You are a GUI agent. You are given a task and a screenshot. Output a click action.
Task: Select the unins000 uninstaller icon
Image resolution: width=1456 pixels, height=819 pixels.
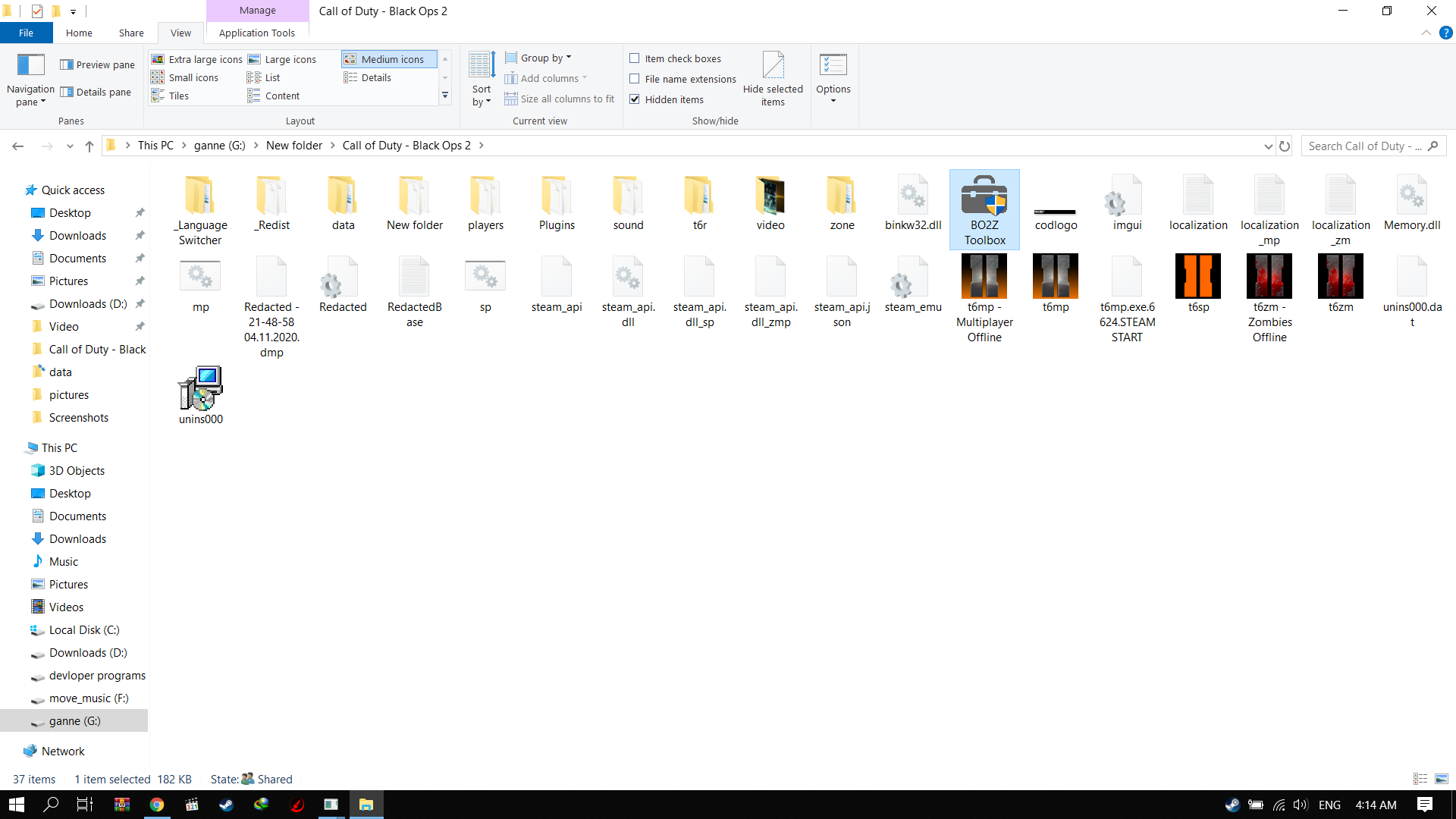click(200, 395)
